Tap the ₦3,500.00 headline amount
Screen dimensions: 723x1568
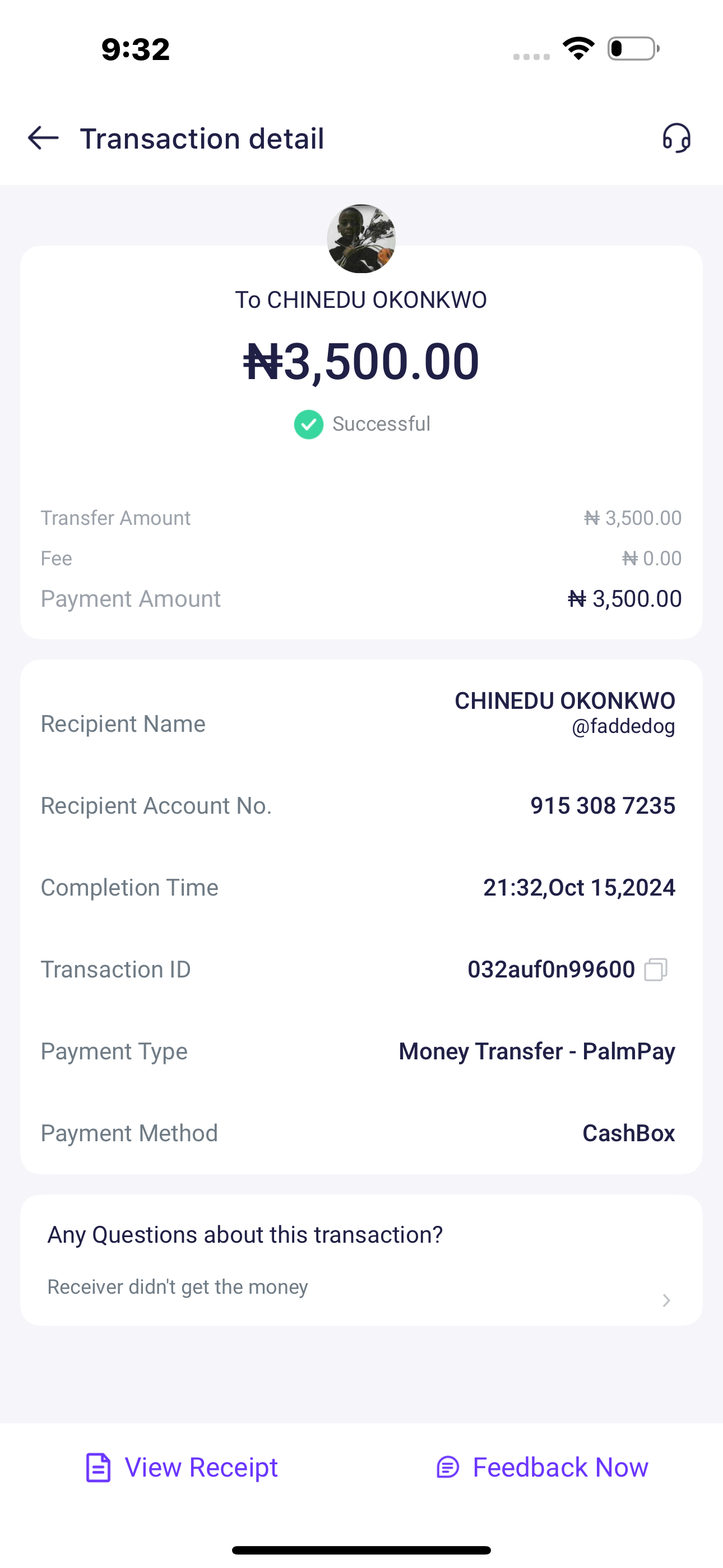tap(361, 362)
